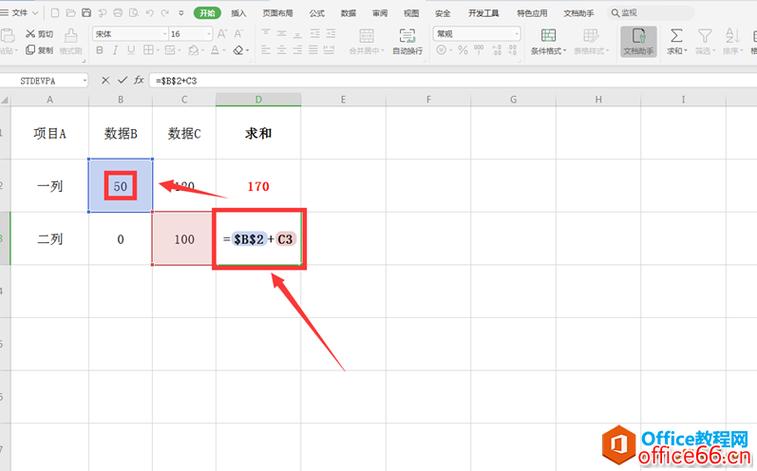Click the 合并居中 merge button
Screen dimensions: 757x471
point(366,41)
